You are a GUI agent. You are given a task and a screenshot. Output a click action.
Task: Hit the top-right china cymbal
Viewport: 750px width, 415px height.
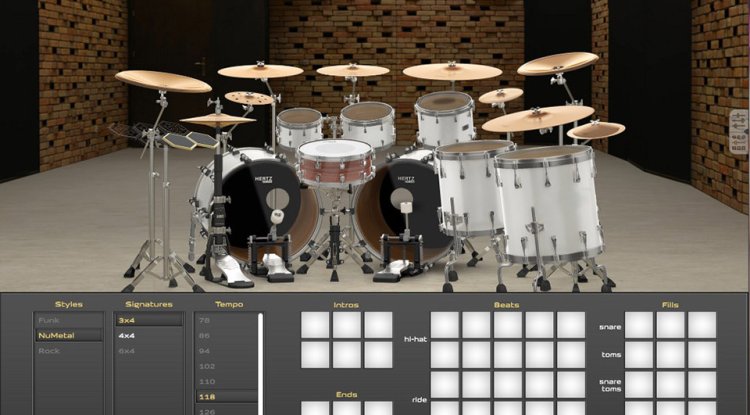(x=558, y=63)
